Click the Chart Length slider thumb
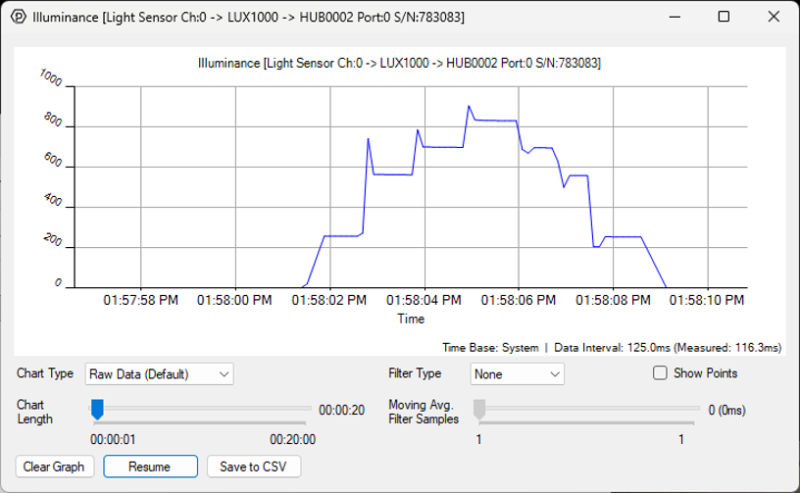 (97, 409)
